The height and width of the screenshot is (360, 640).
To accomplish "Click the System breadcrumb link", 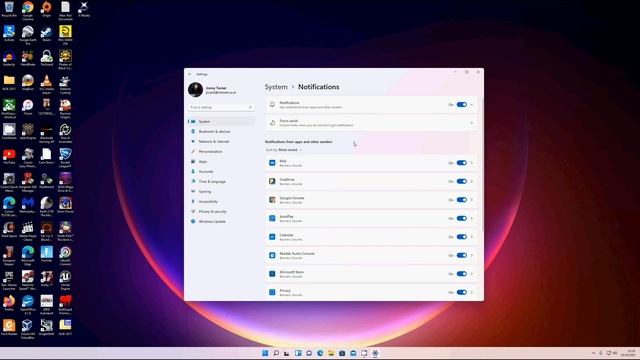I will (x=276, y=87).
